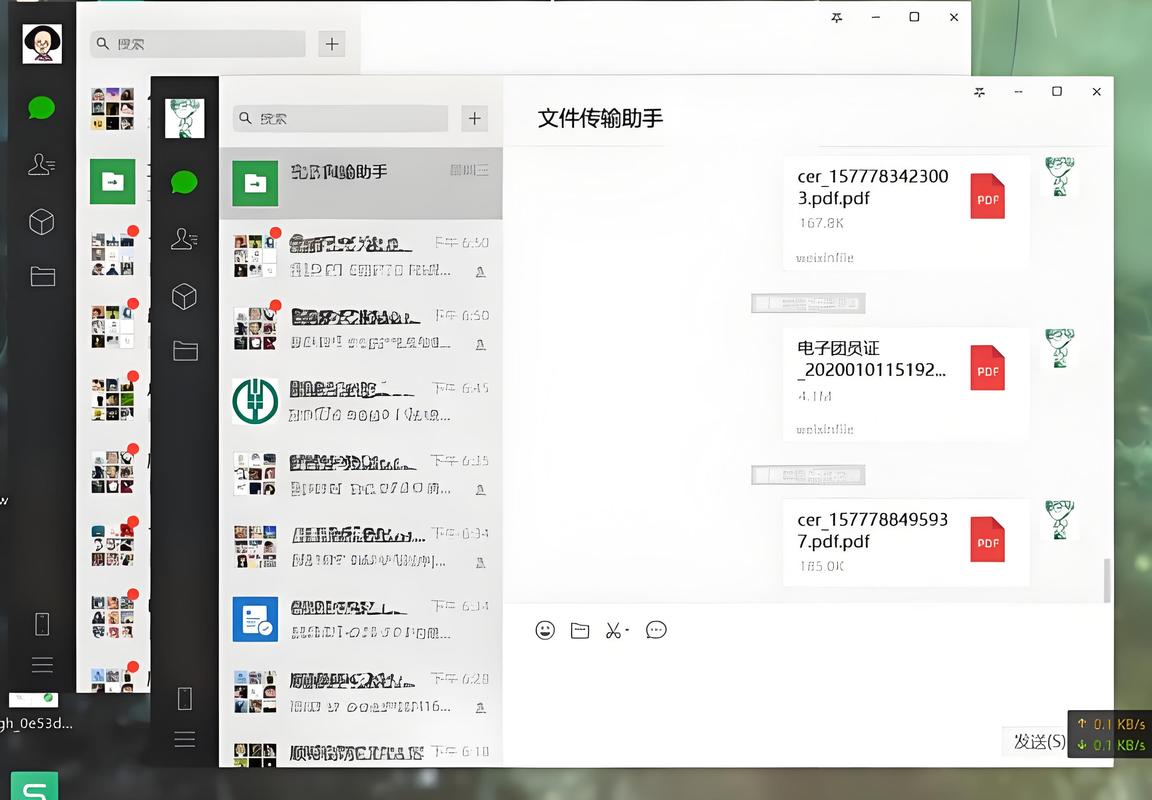Screen dimensions: 1152x800
Task: Click profile avatar in front window sidebar
Action: point(184,118)
